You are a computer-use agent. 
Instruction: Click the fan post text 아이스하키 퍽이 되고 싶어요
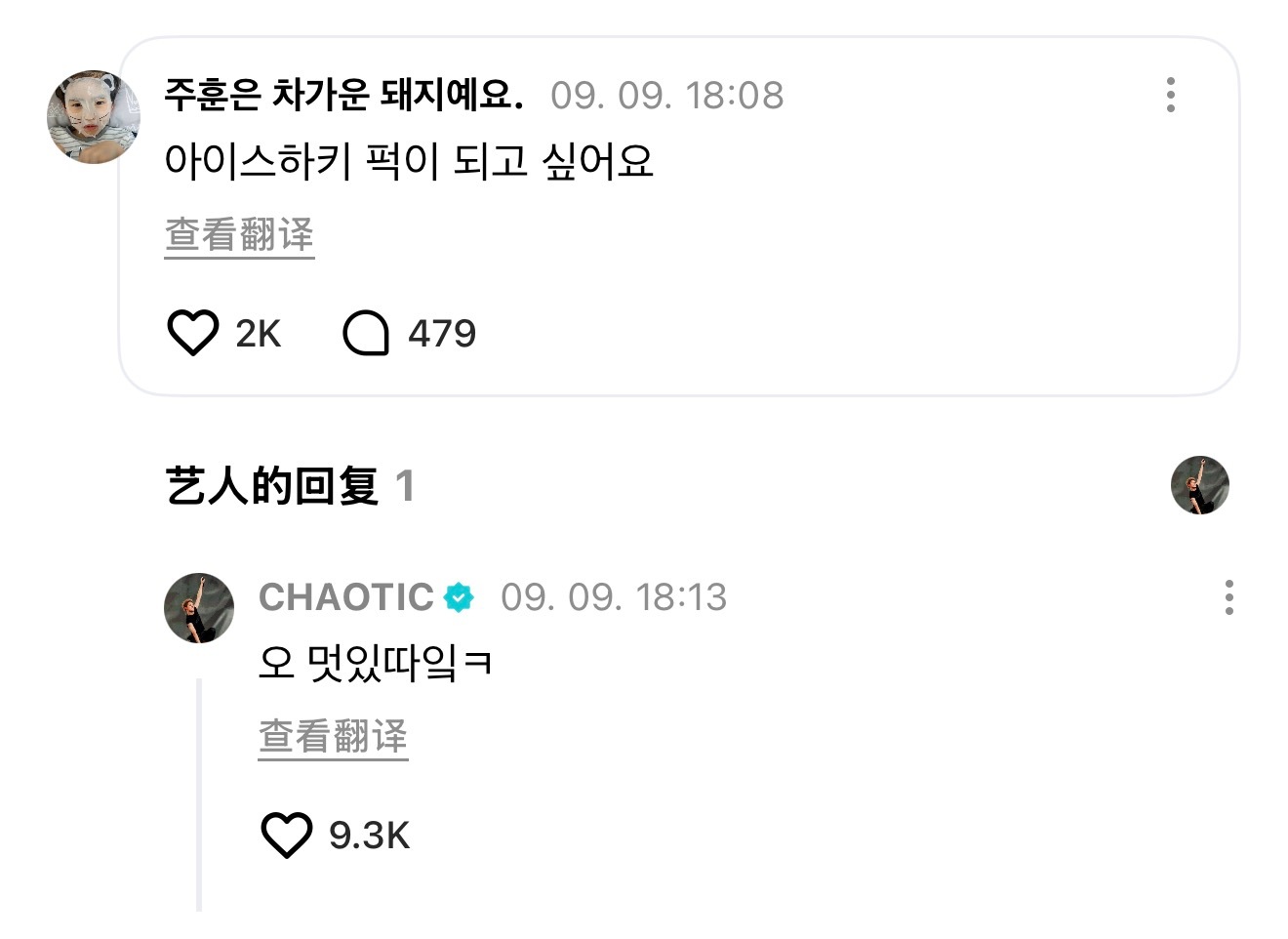(x=409, y=161)
